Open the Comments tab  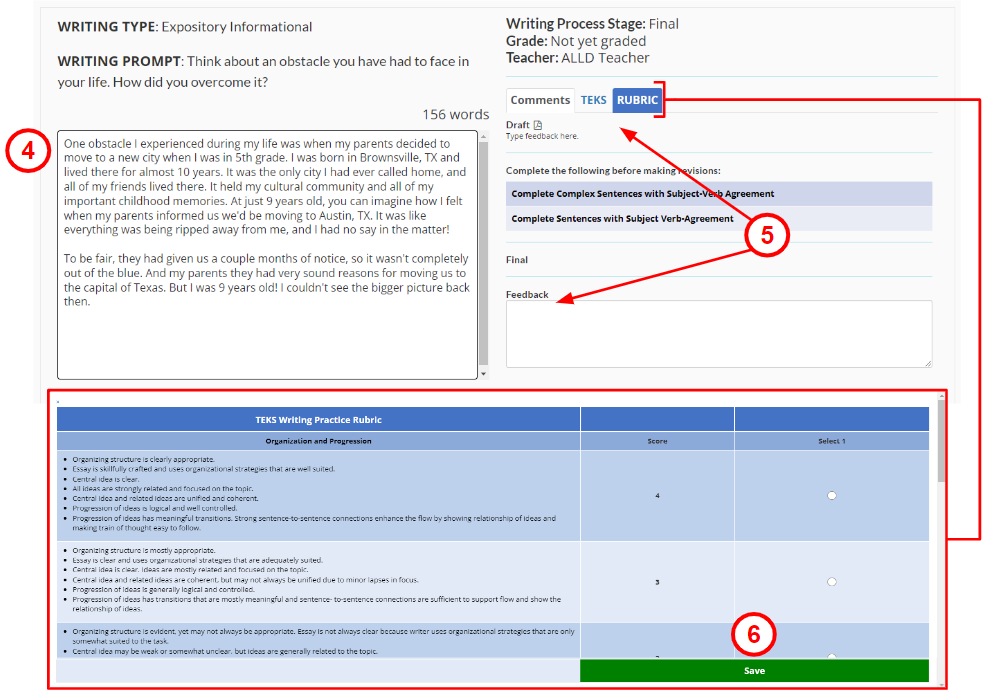[x=540, y=100]
